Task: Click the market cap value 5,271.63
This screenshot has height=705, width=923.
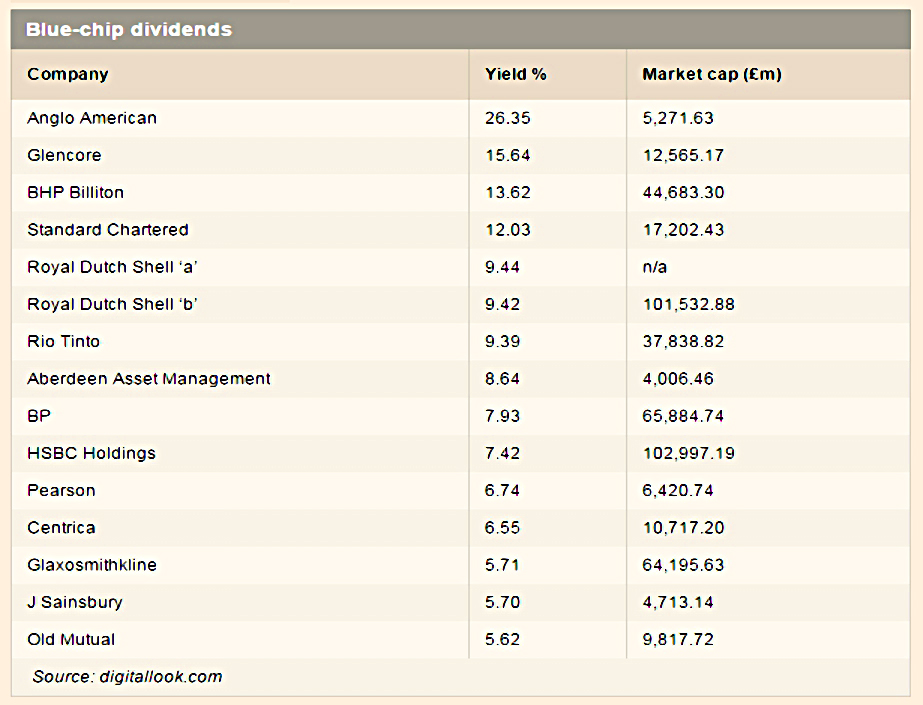Action: click(678, 118)
